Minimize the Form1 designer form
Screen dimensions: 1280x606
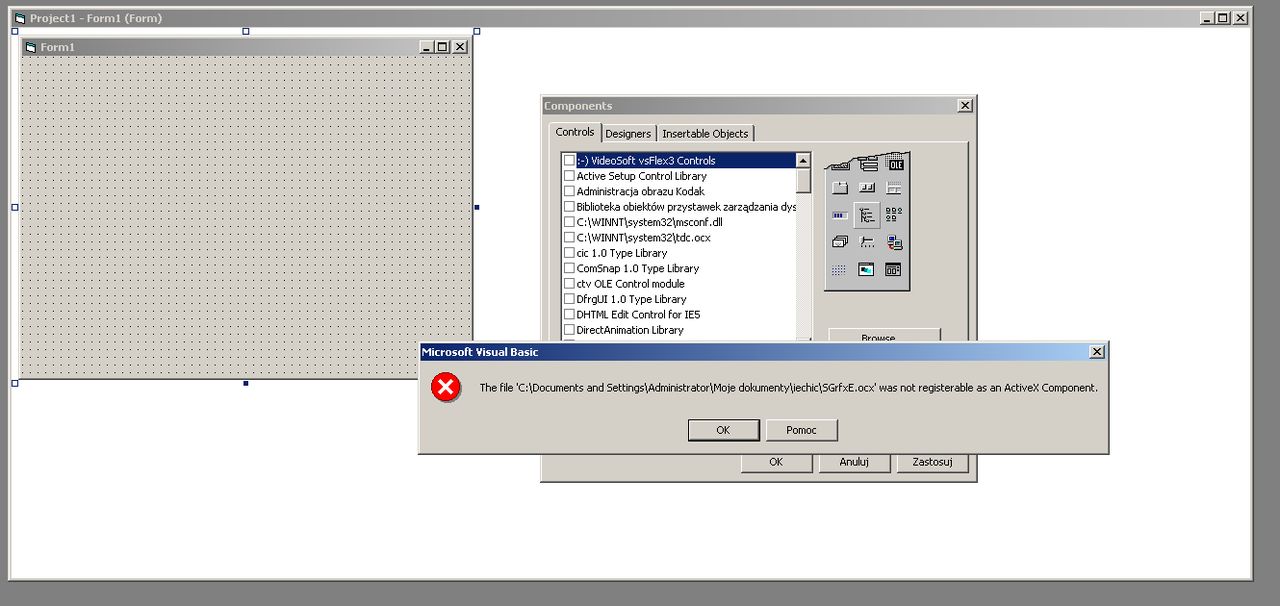[x=427, y=47]
